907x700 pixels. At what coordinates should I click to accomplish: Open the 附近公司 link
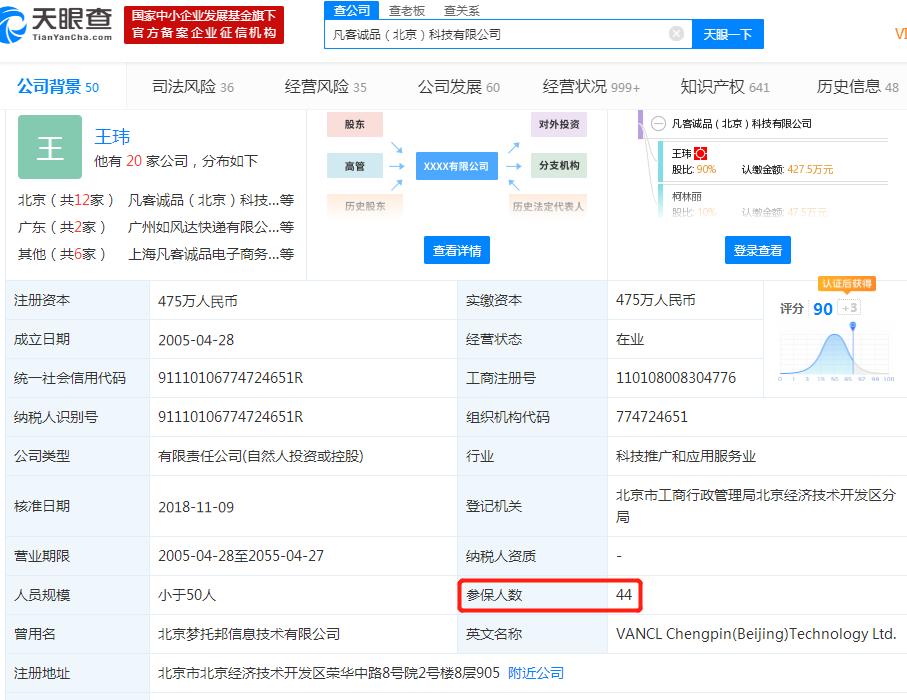click(x=538, y=672)
